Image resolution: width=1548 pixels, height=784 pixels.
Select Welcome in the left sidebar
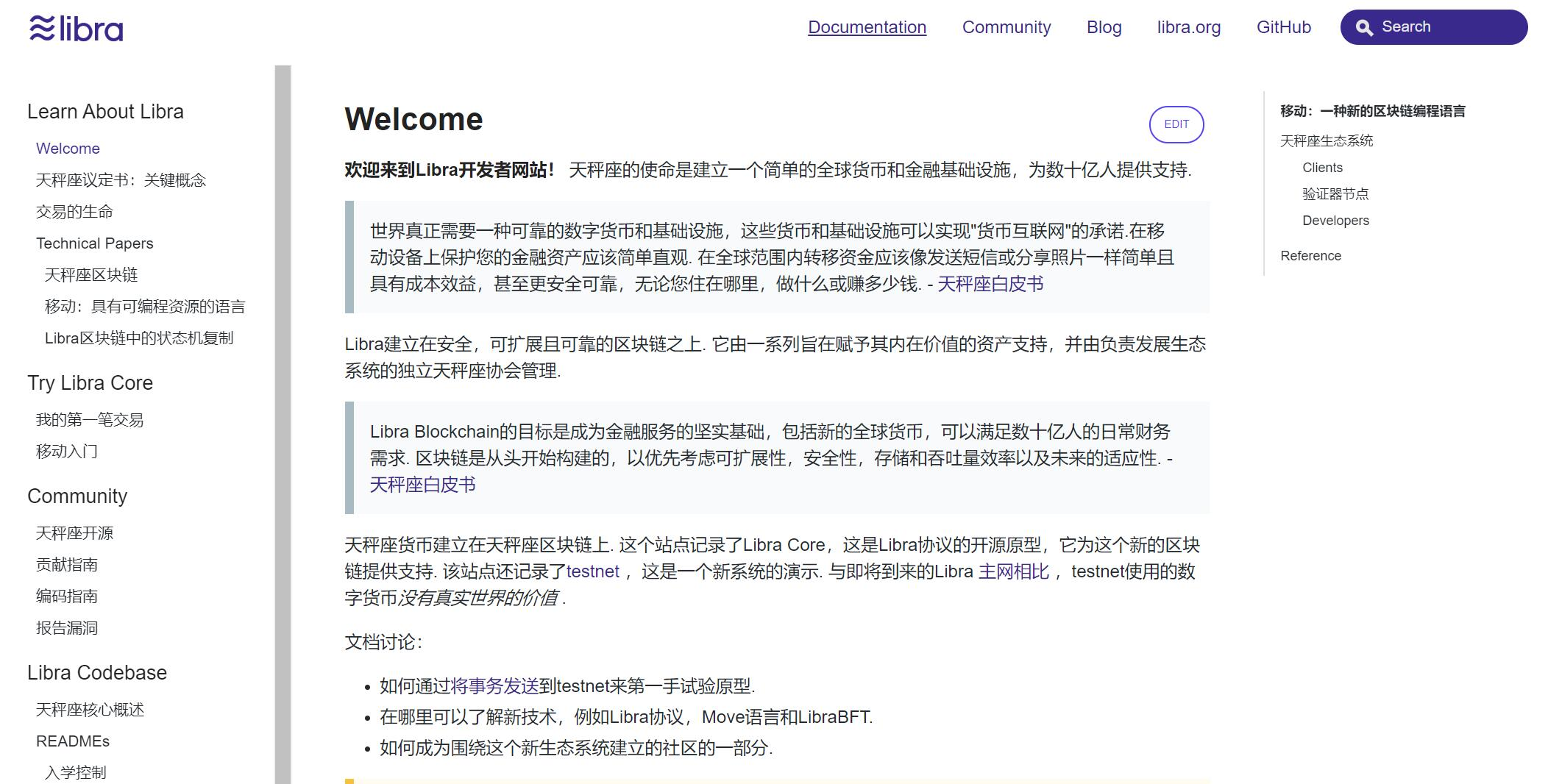[x=68, y=149]
